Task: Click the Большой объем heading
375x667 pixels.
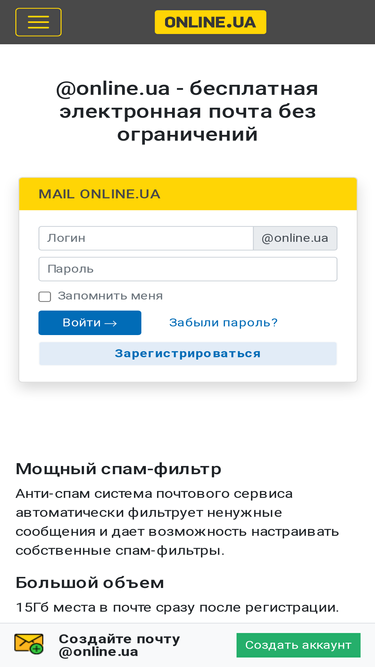Action: [x=90, y=583]
